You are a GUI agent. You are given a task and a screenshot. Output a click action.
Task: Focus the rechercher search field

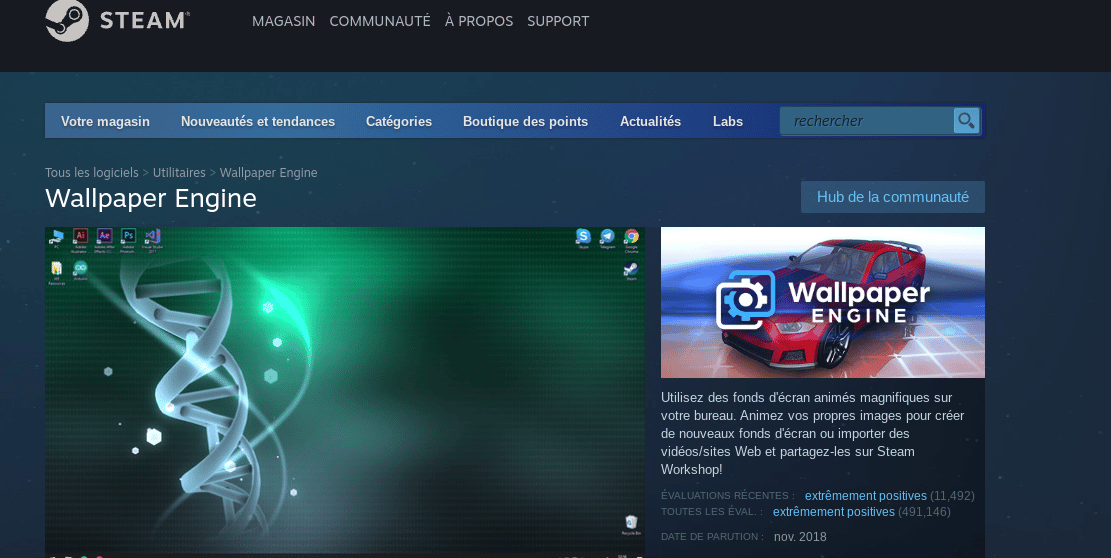click(865, 121)
